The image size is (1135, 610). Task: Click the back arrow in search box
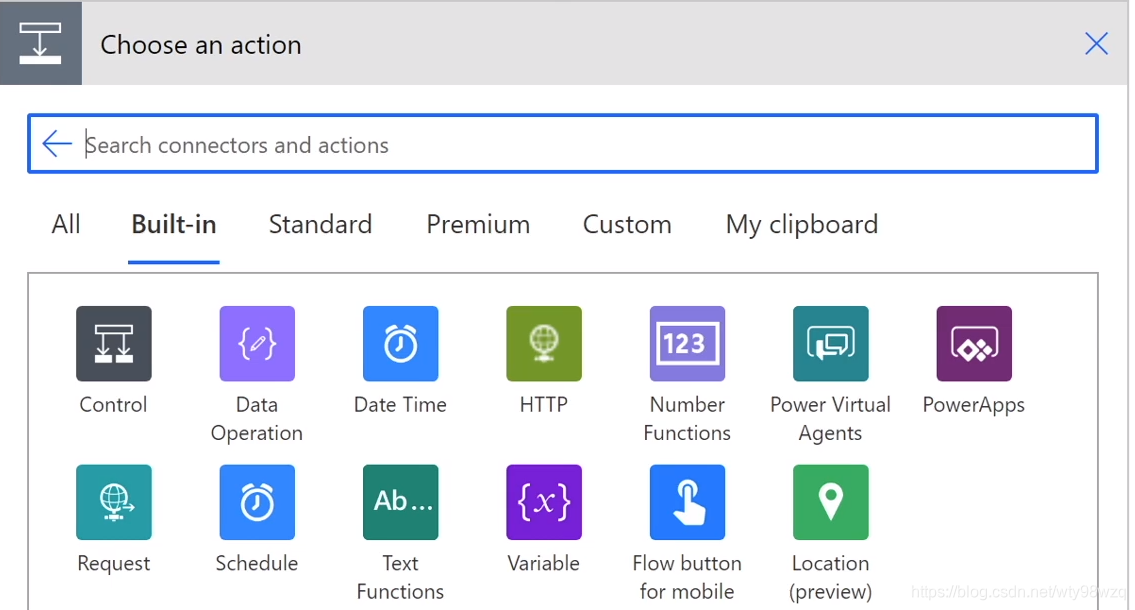pyautogui.click(x=57, y=144)
